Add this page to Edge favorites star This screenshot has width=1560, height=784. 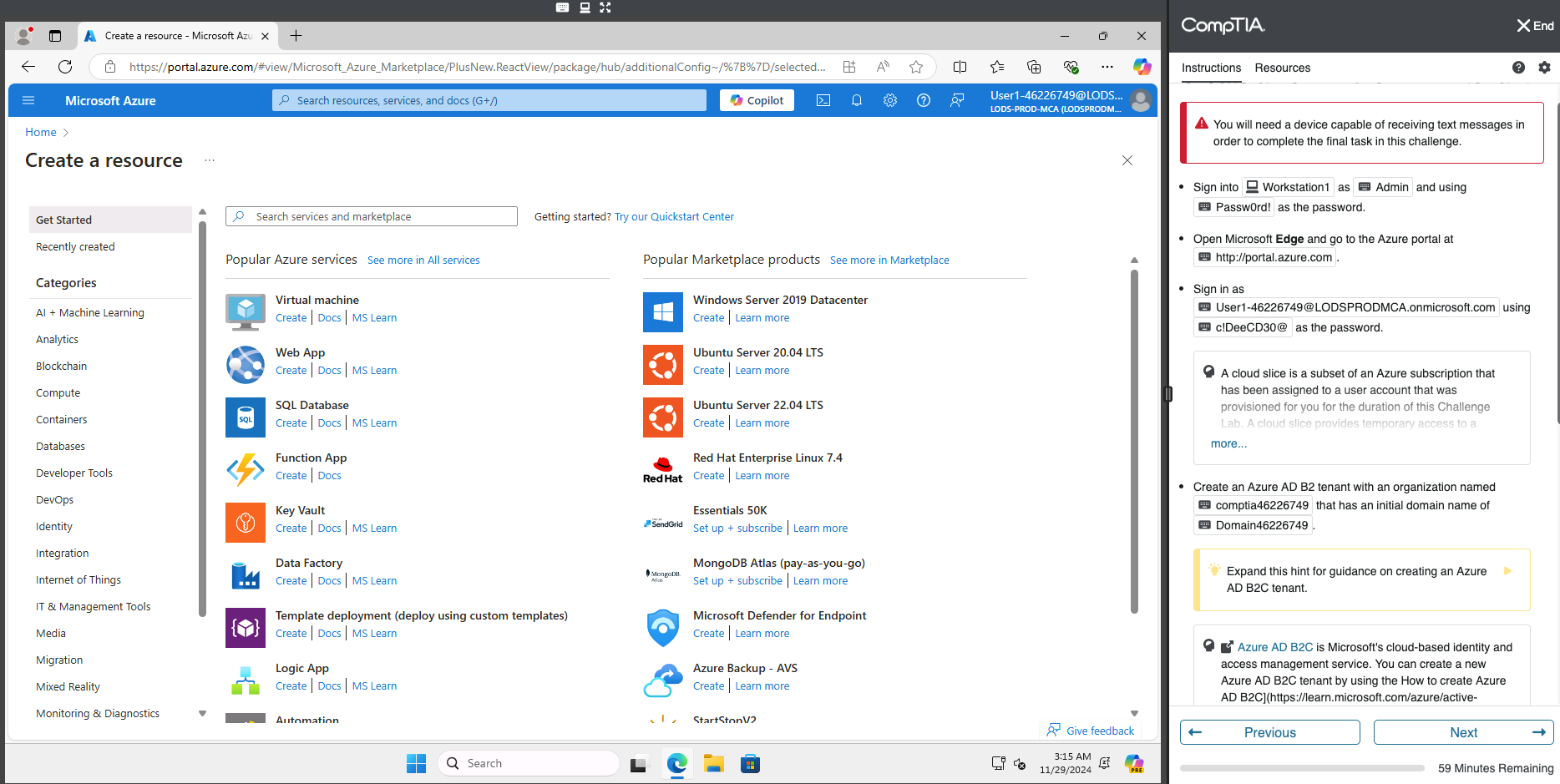(916, 67)
